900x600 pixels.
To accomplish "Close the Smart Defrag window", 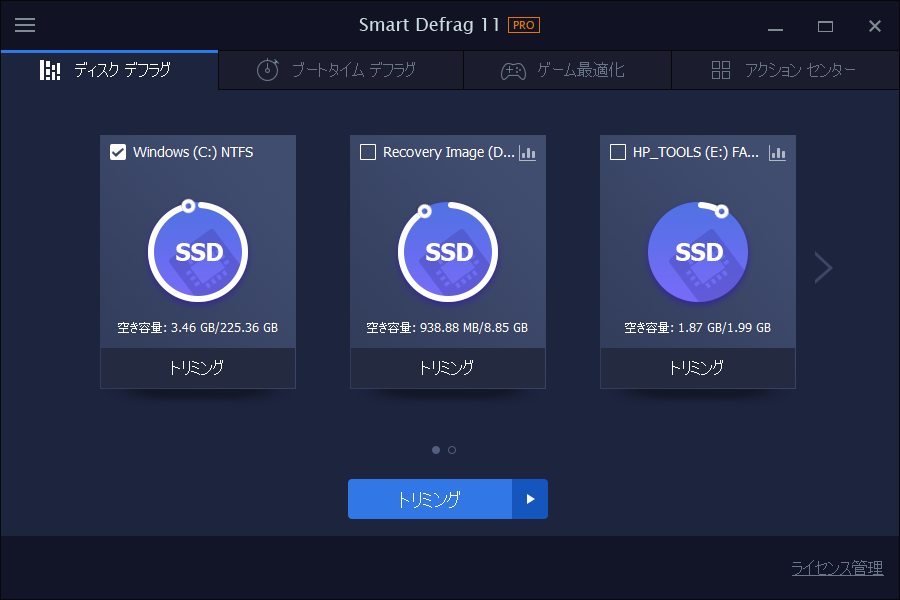I will pos(875,26).
